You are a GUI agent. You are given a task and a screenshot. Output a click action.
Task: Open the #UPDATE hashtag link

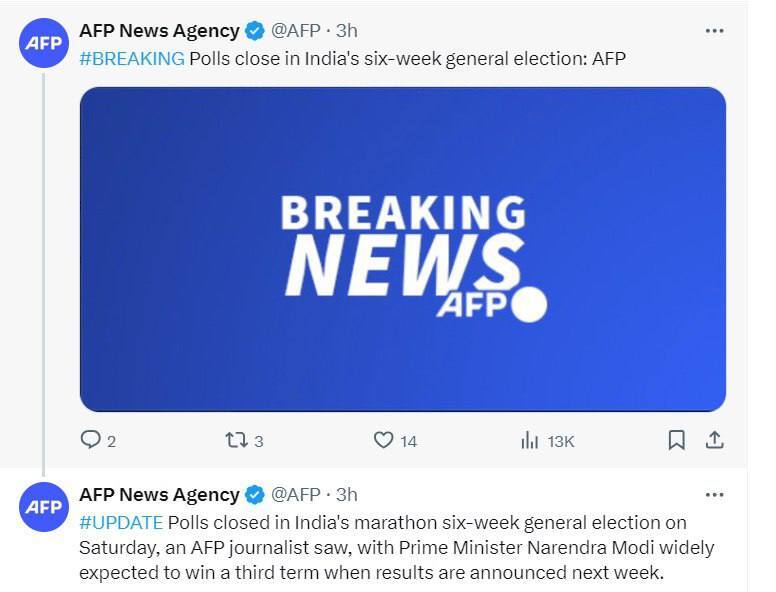[x=120, y=523]
